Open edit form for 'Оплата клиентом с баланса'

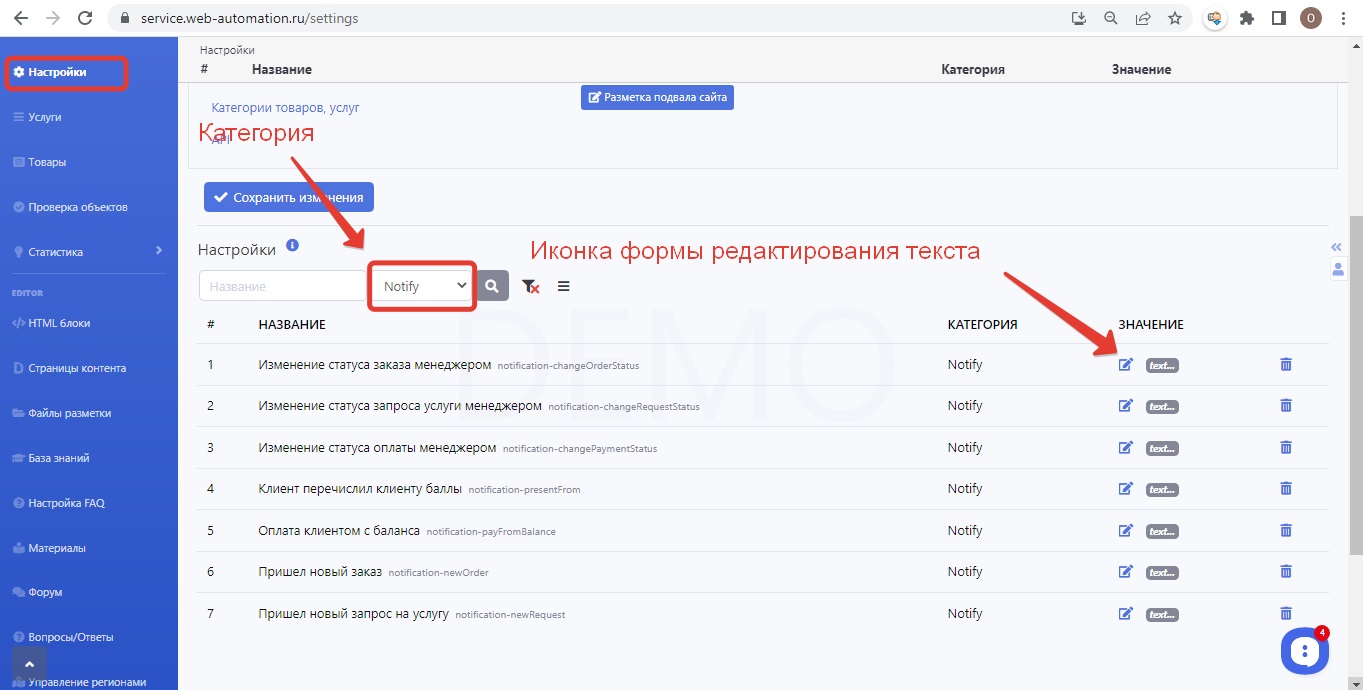[1125, 531]
